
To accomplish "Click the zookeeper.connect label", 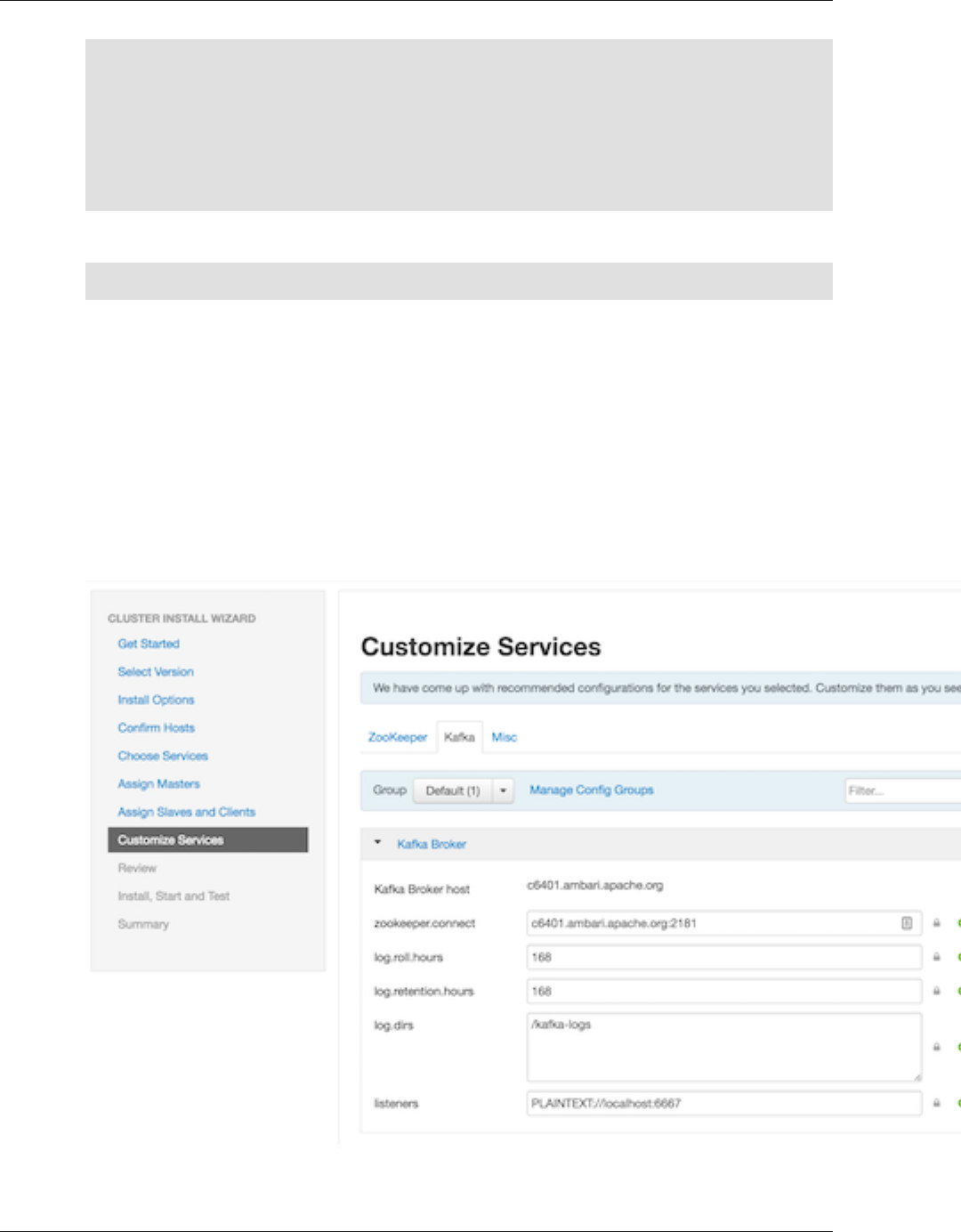I will point(424,923).
